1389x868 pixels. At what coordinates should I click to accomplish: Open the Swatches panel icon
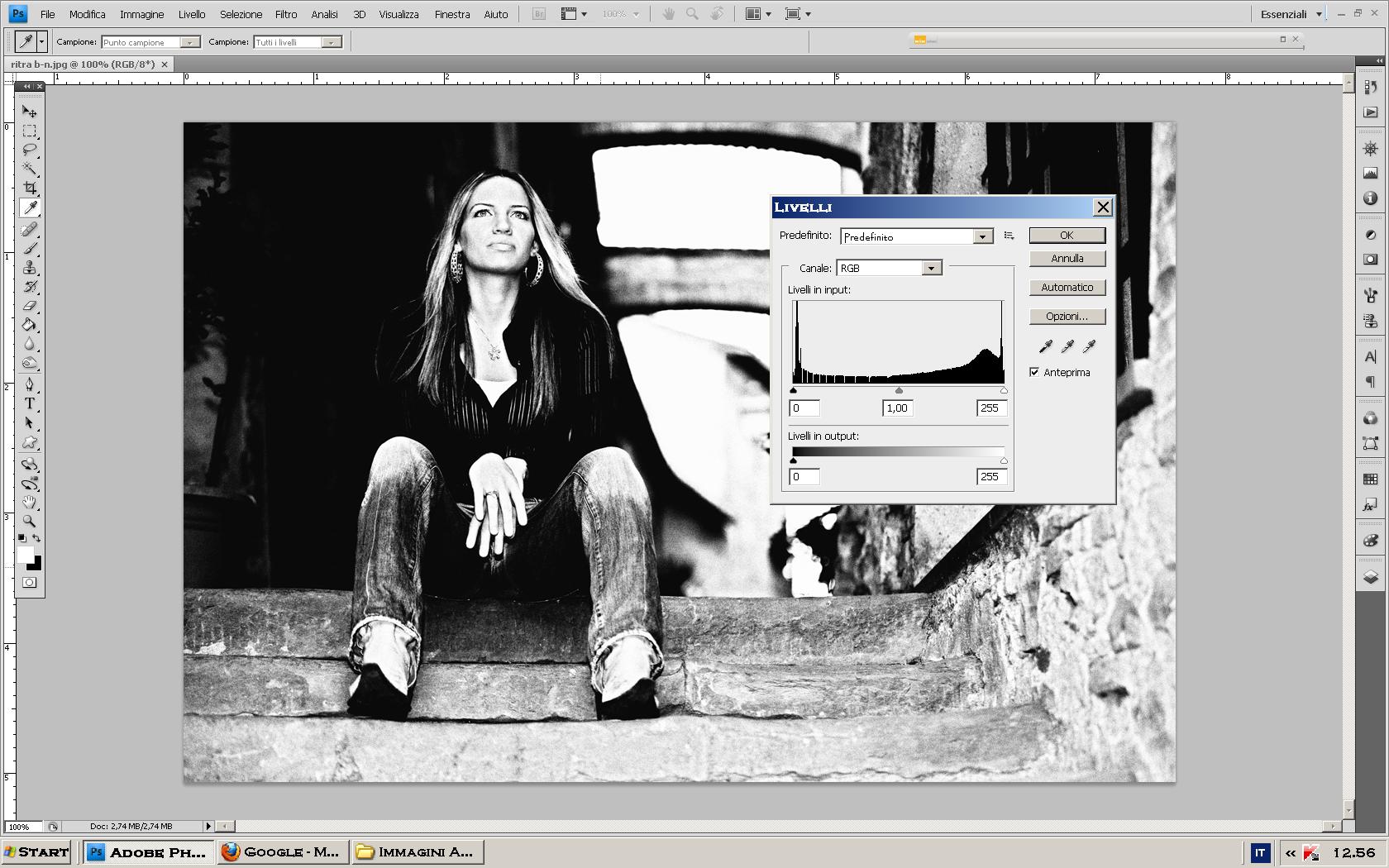pyautogui.click(x=1370, y=479)
